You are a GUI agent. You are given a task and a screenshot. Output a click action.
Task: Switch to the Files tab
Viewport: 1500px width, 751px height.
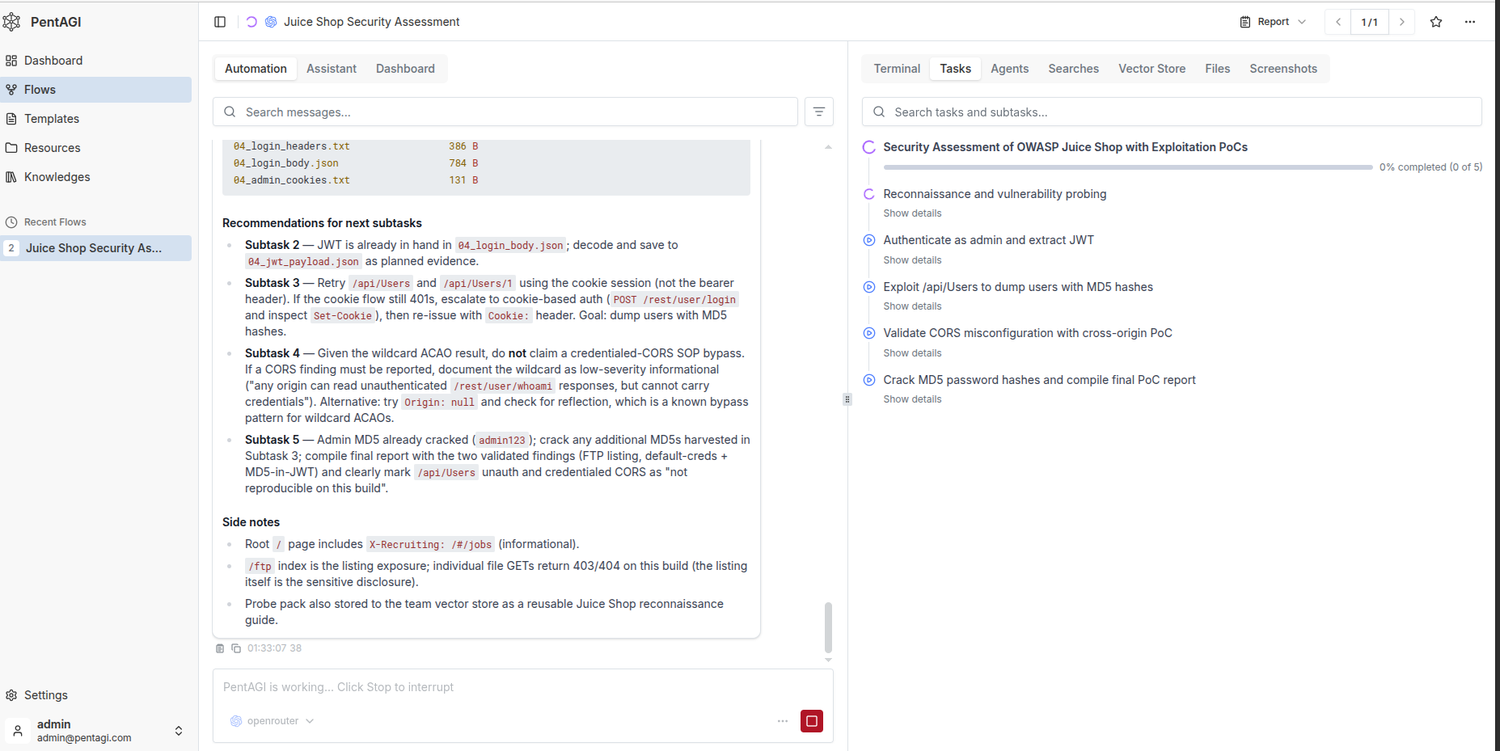click(x=1218, y=69)
